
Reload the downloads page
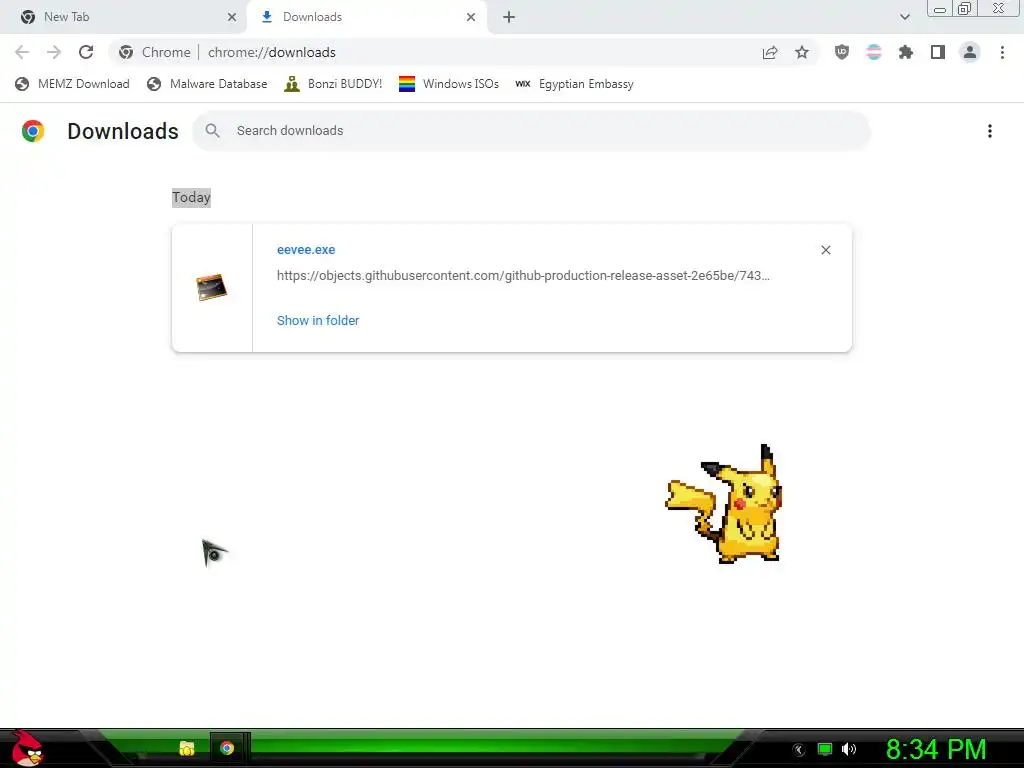86,52
